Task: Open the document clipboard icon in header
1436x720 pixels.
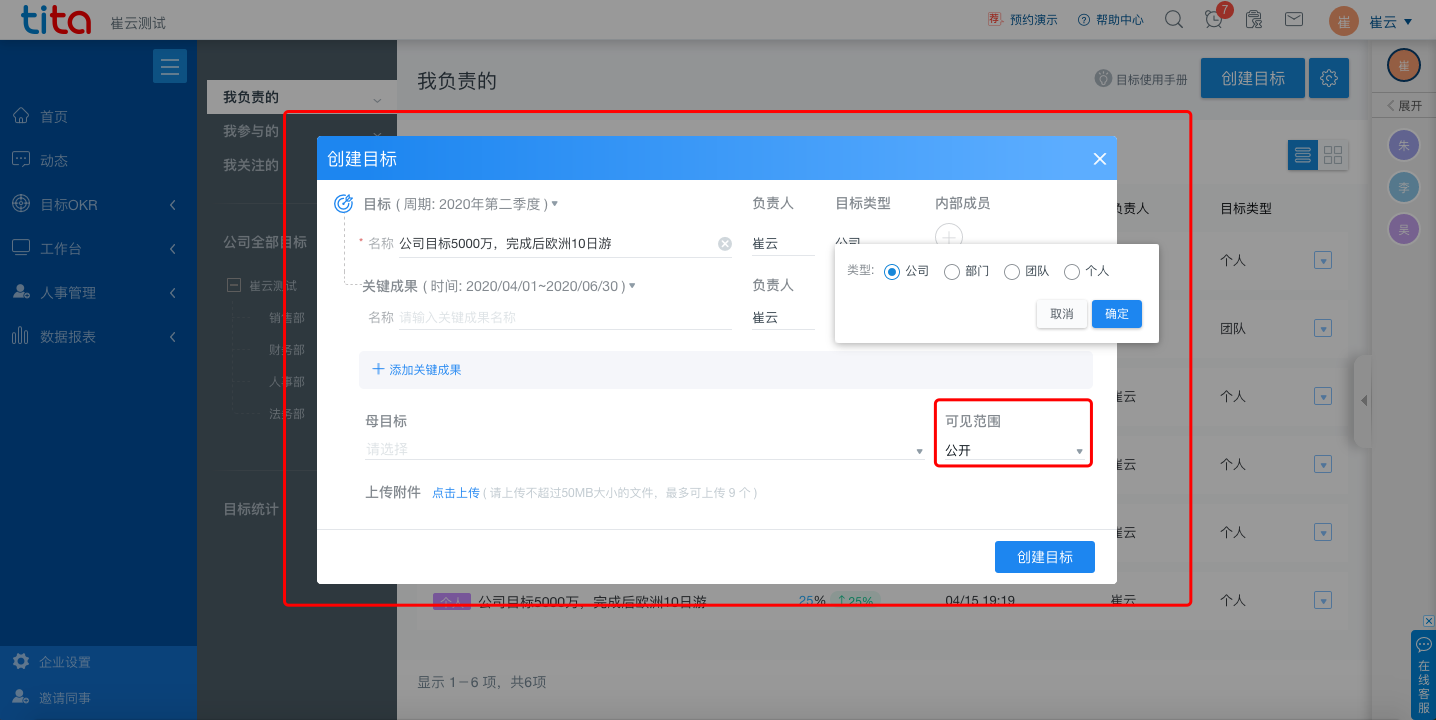Action: [1254, 19]
